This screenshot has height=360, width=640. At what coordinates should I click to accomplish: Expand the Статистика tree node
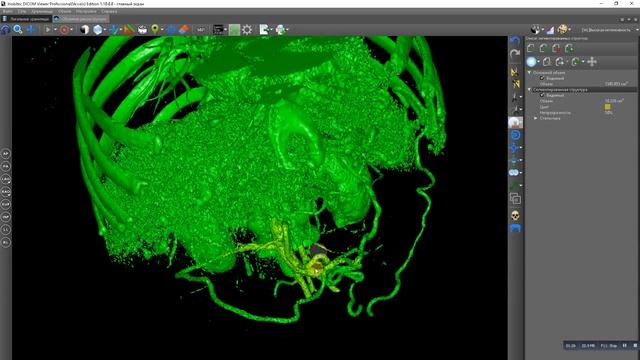[536, 118]
